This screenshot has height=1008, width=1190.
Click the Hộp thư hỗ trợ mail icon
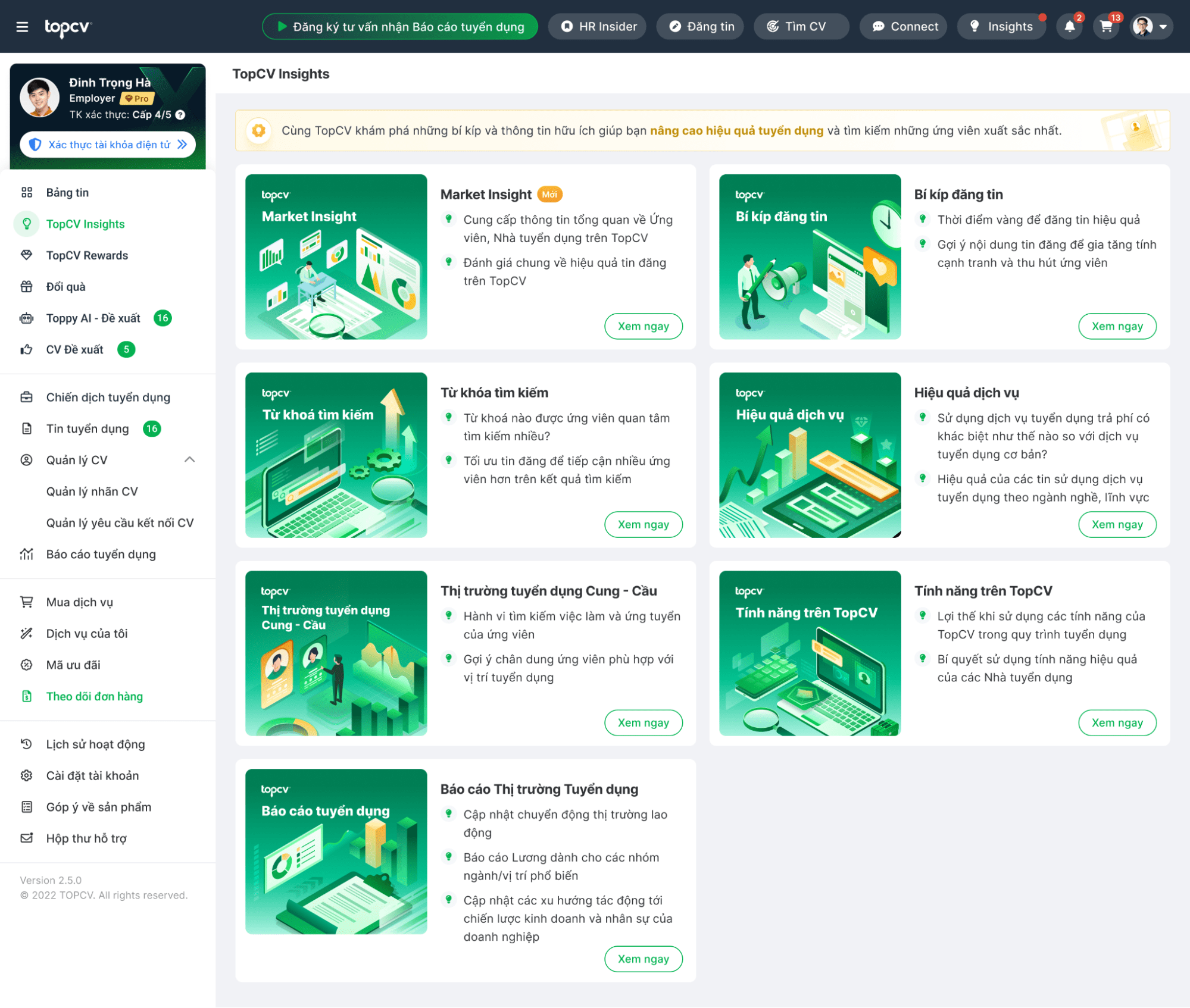(x=27, y=838)
